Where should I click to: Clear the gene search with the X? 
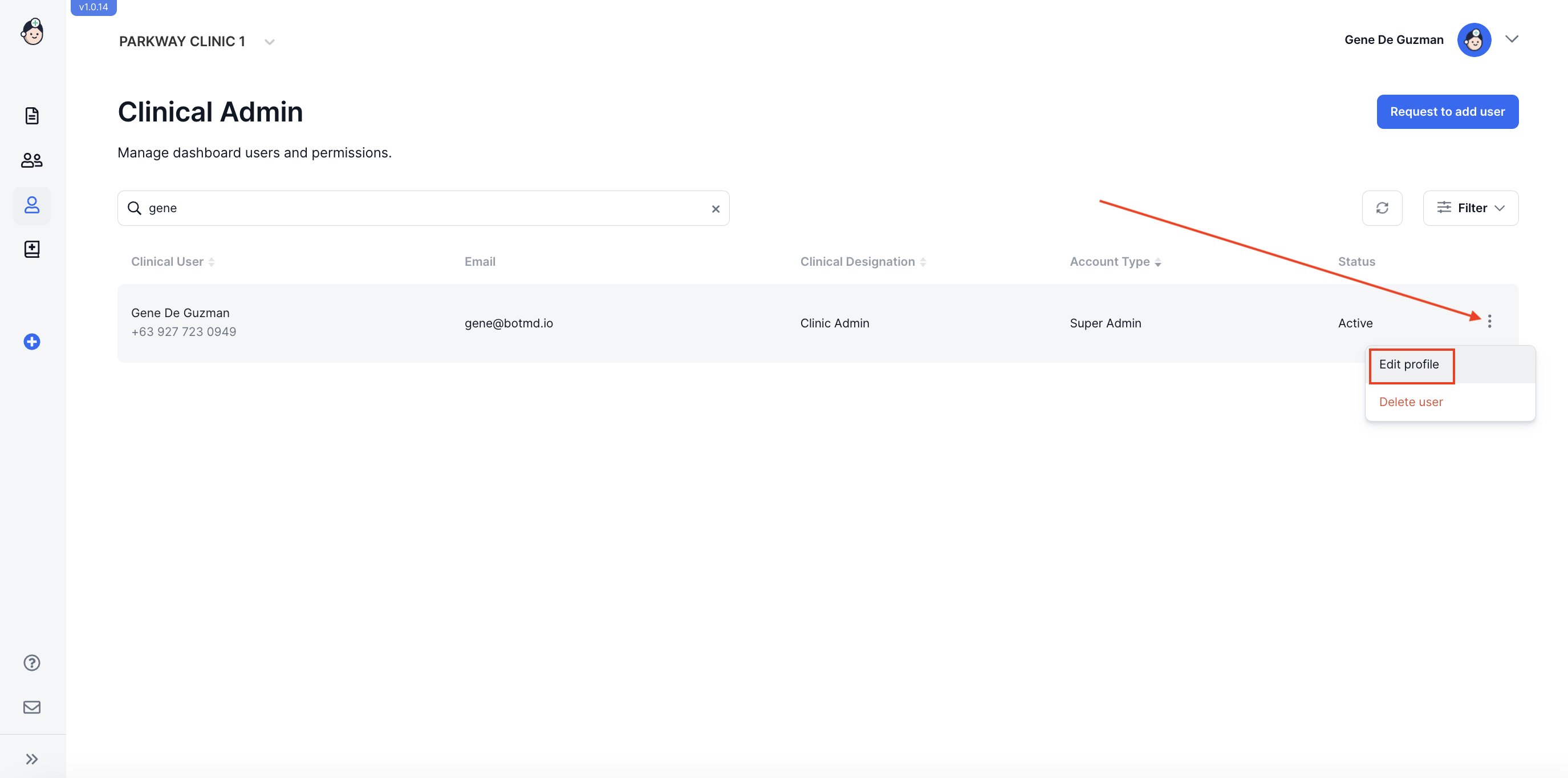(x=715, y=208)
